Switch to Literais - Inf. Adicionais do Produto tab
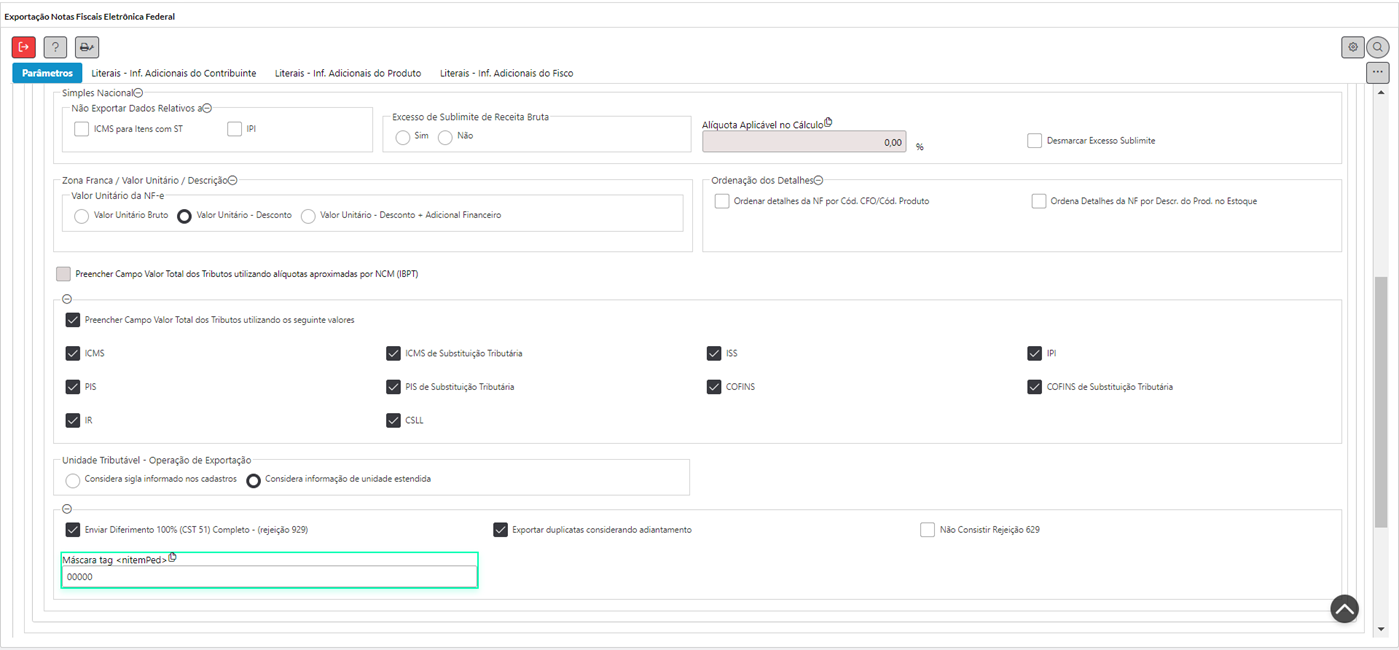Image resolution: width=1399 pixels, height=650 pixels. click(x=348, y=73)
